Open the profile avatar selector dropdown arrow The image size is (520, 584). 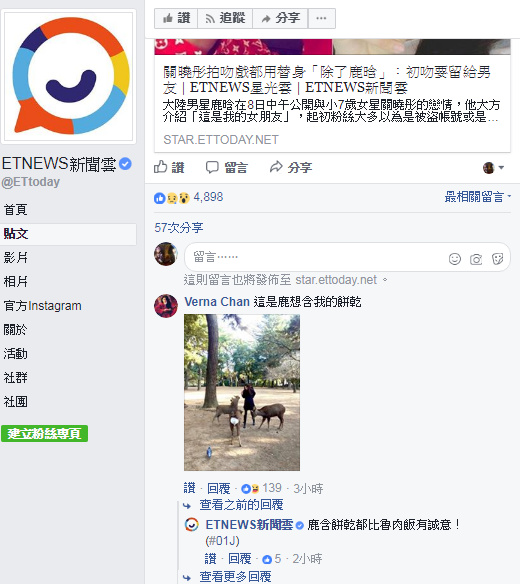[501, 168]
